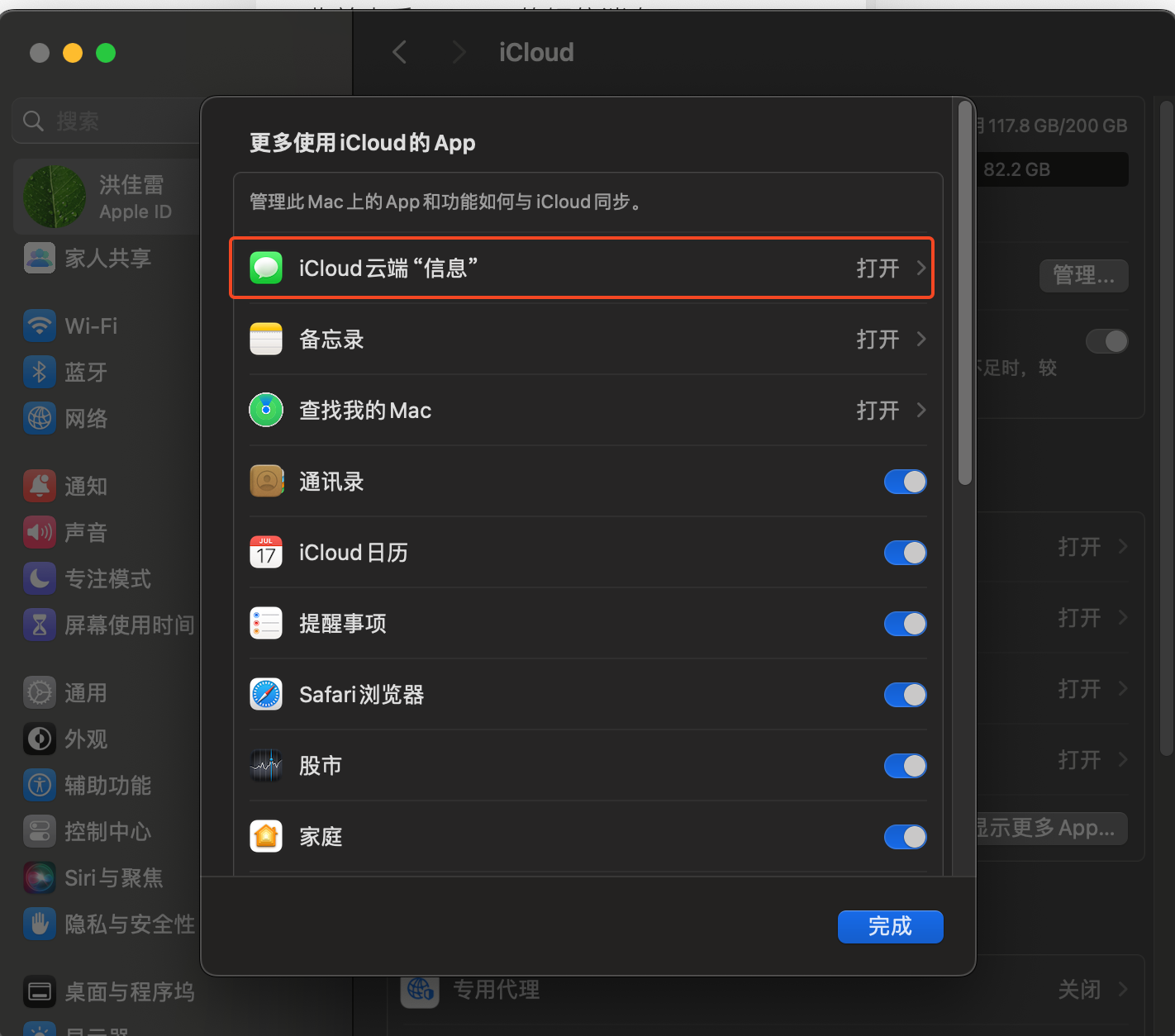
Task: Open 洪佳雷 Apple ID profile
Action: point(107,197)
